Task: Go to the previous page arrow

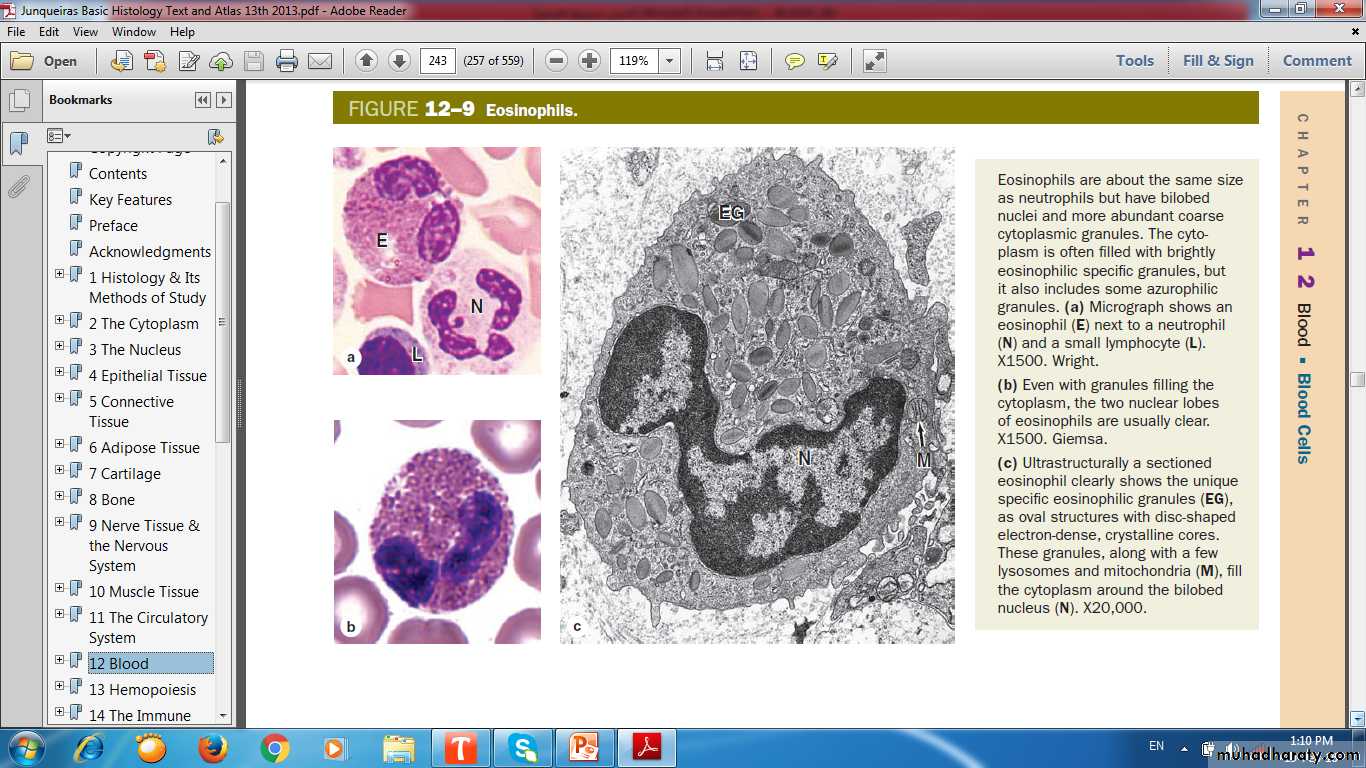Action: click(366, 61)
